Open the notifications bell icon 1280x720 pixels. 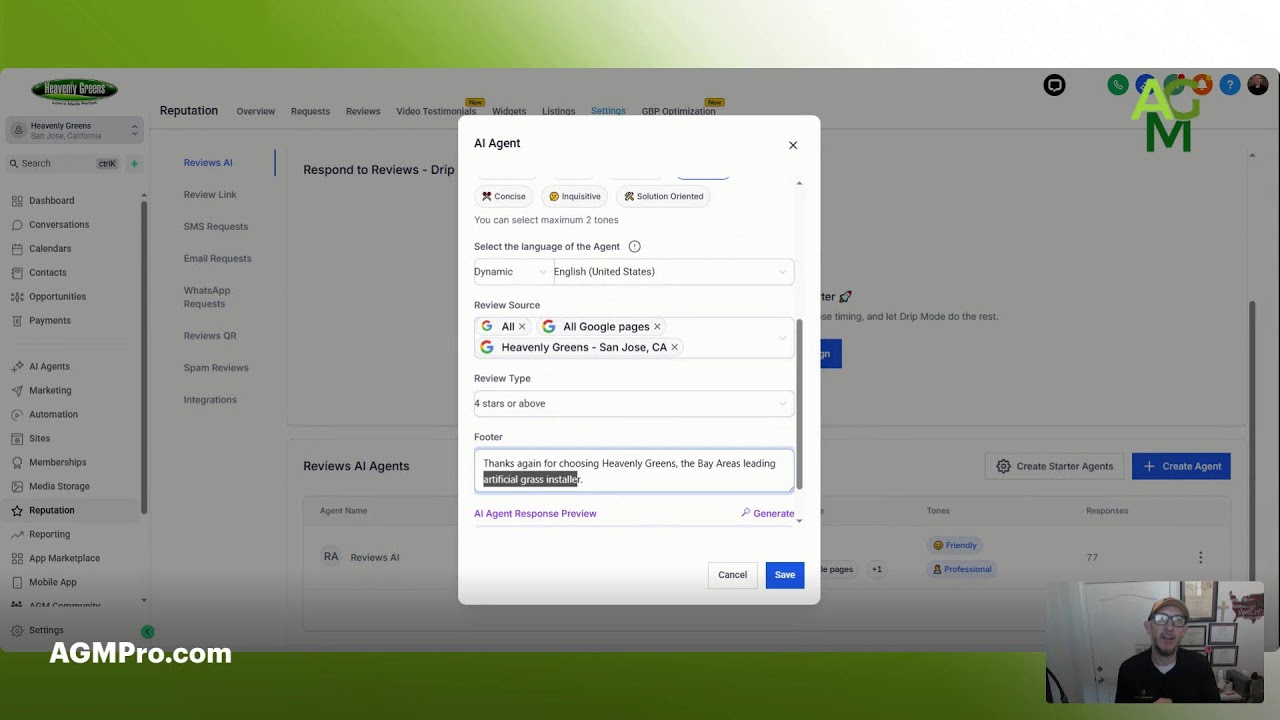coord(1202,85)
